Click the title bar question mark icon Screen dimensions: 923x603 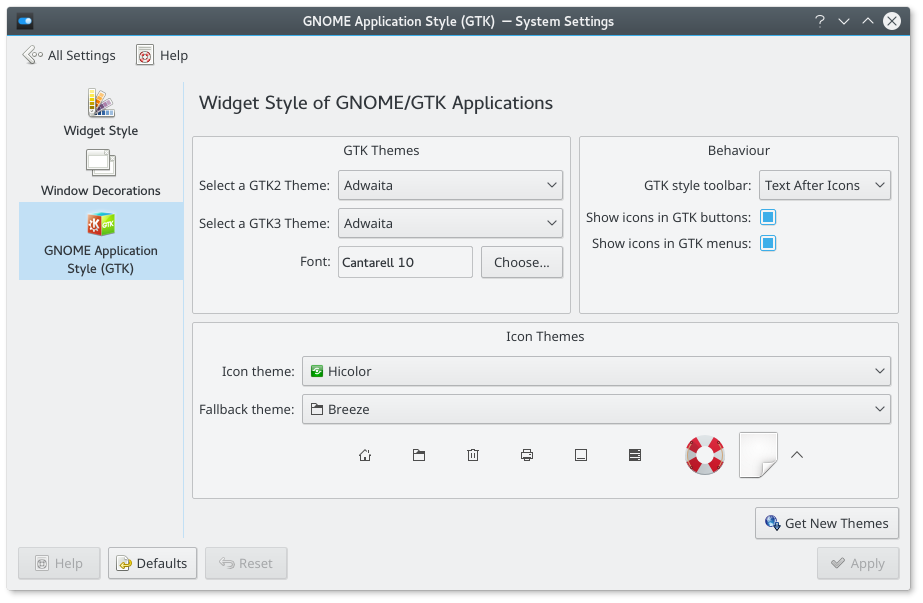click(819, 22)
